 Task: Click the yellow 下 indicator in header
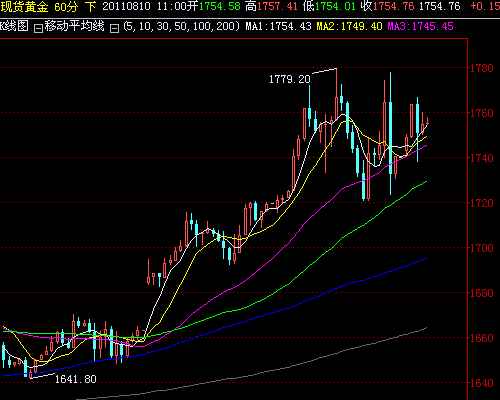90,7
